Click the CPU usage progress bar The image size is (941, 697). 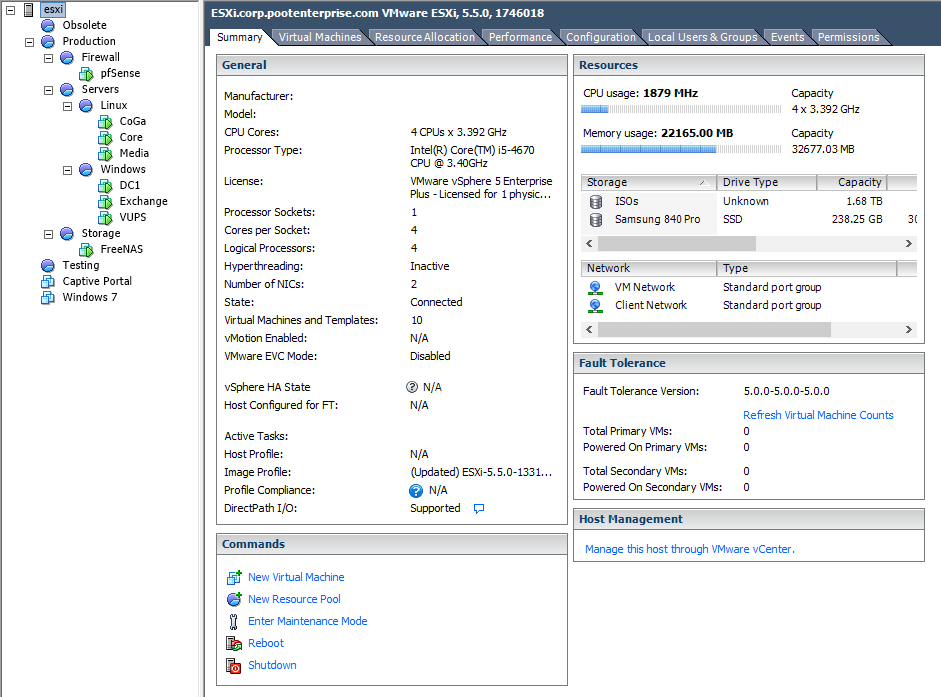681,109
